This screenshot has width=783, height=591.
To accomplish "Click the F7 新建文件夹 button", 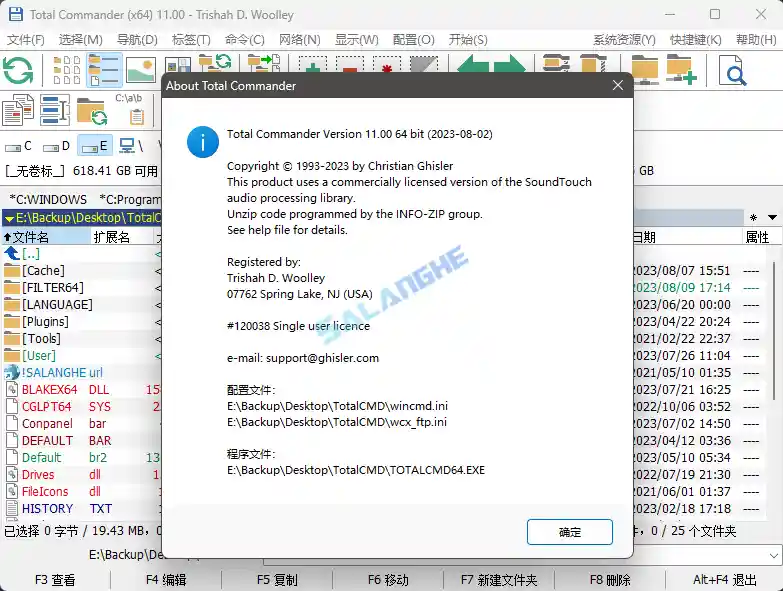I will [x=499, y=580].
